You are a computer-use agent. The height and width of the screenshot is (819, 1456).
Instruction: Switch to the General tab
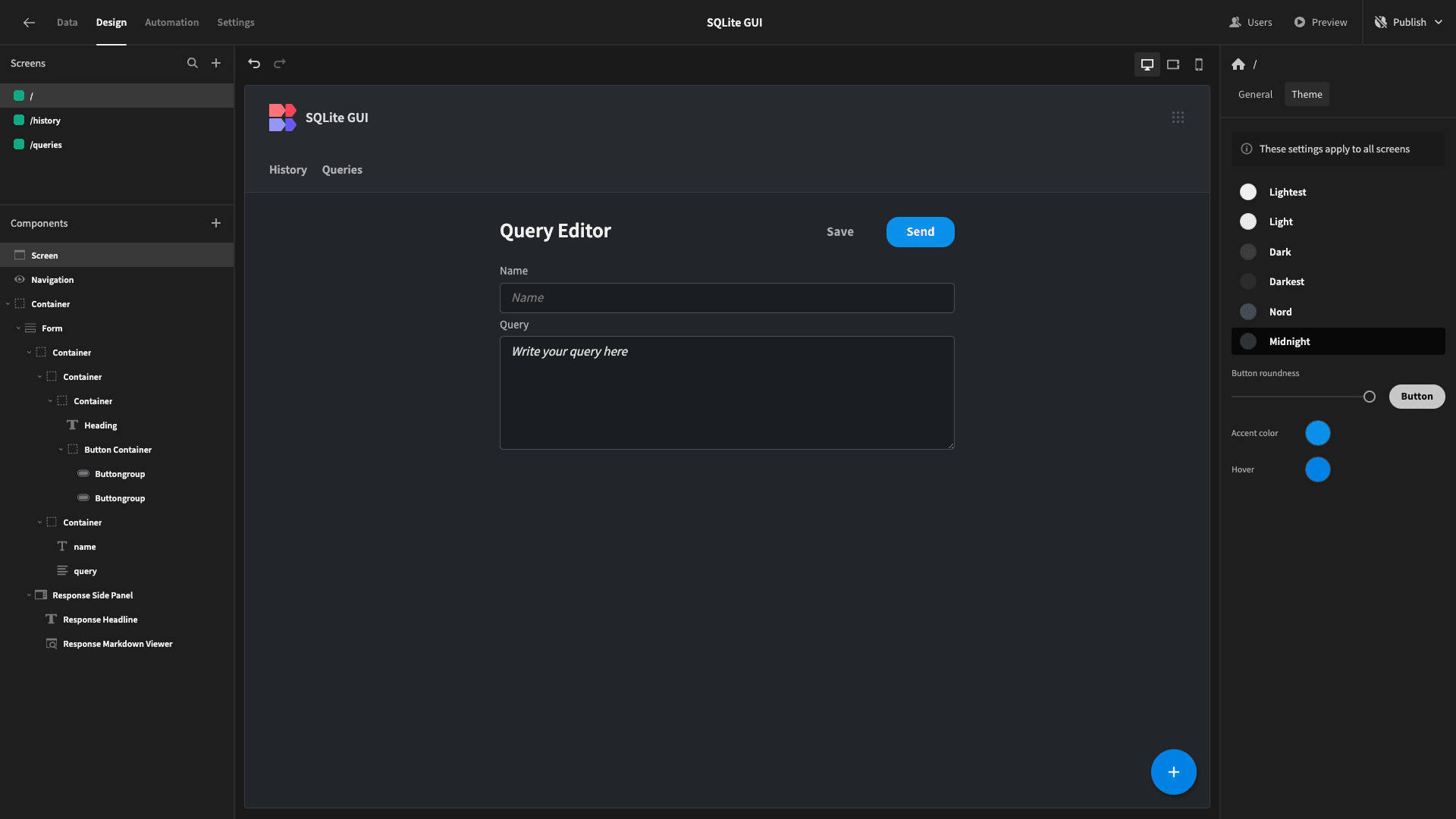(1255, 94)
